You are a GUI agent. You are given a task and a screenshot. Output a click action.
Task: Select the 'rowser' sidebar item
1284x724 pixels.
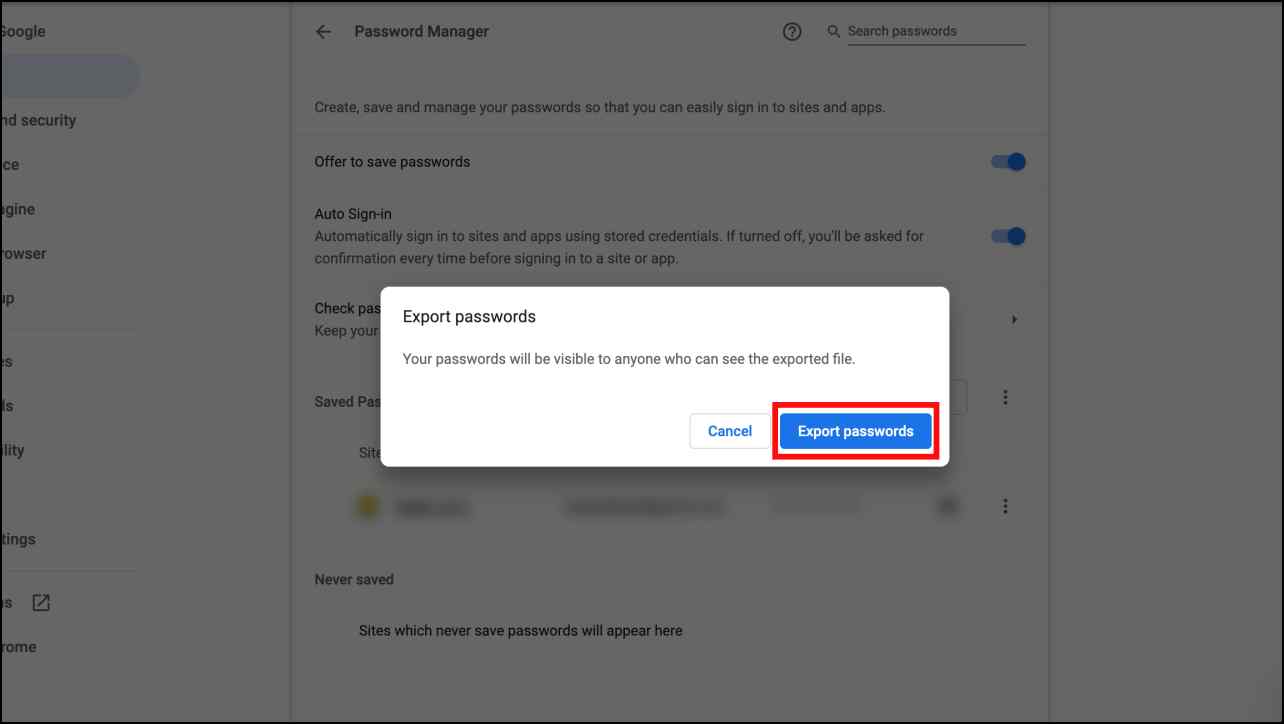pyautogui.click(x=23, y=254)
